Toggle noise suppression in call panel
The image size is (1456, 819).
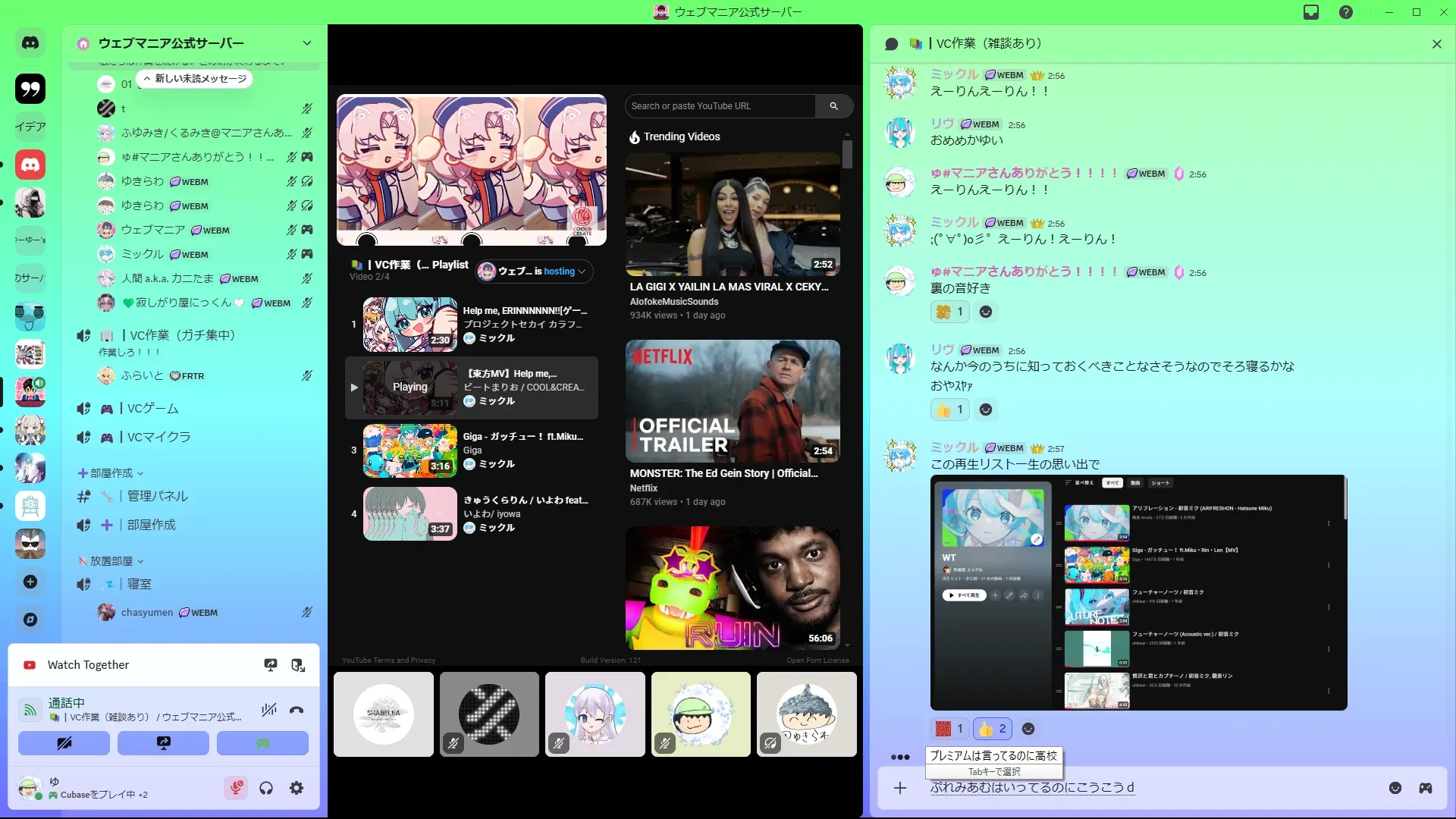[268, 710]
